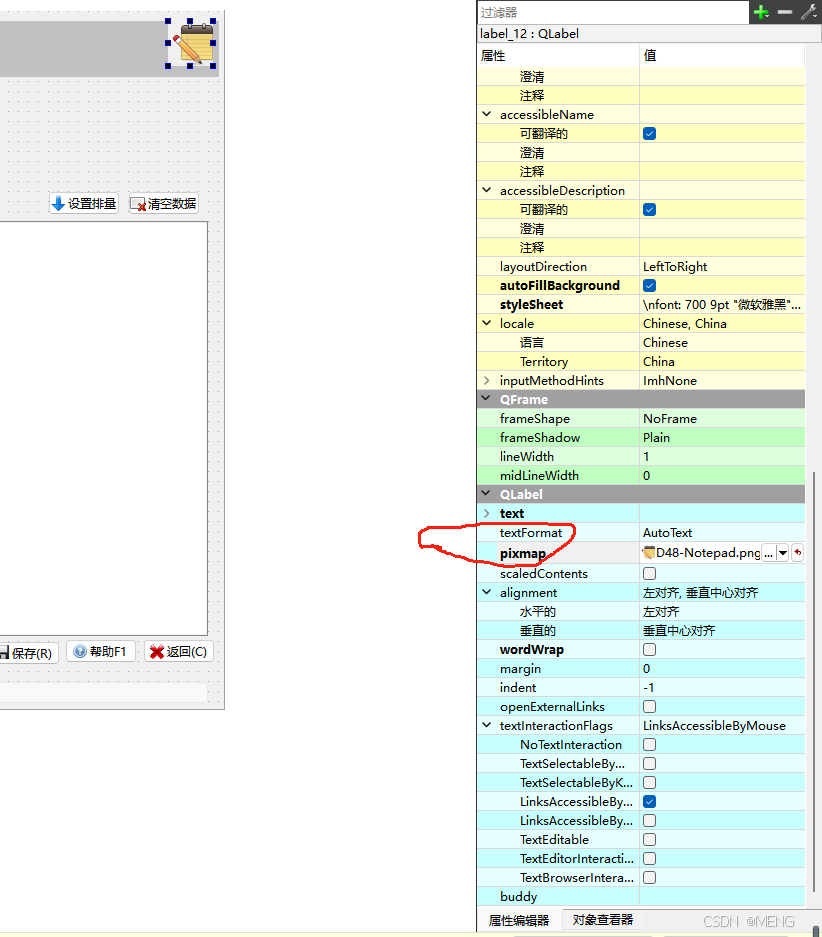This screenshot has width=822, height=937.
Task: Click the 返回(C) button
Action: click(x=178, y=652)
